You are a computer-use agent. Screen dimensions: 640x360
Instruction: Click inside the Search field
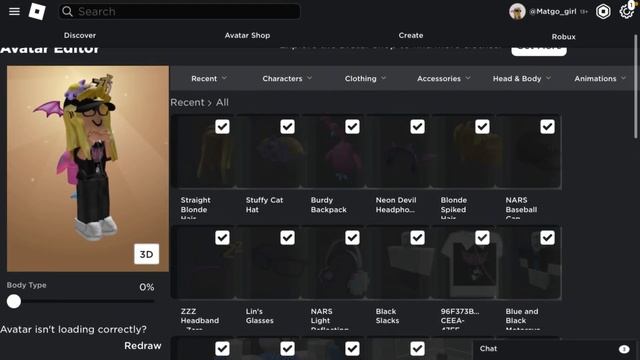180,11
